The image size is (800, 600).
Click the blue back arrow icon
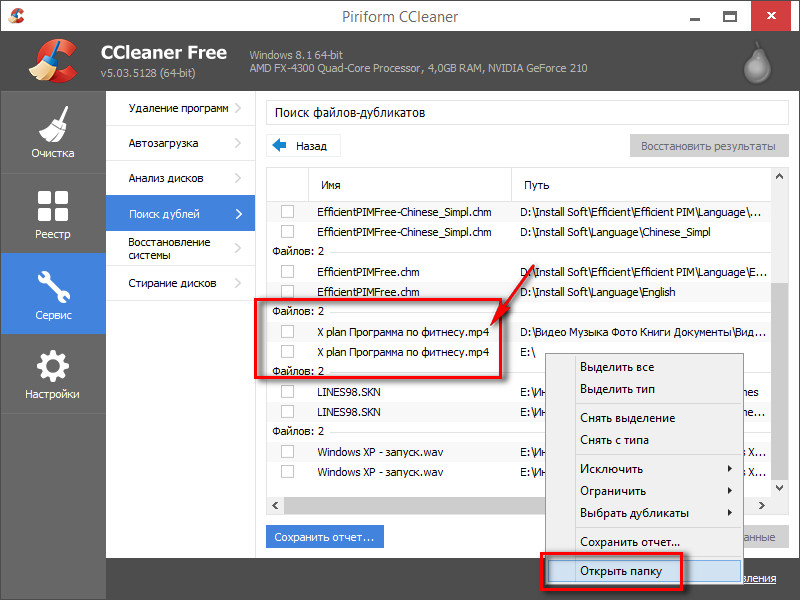click(280, 145)
